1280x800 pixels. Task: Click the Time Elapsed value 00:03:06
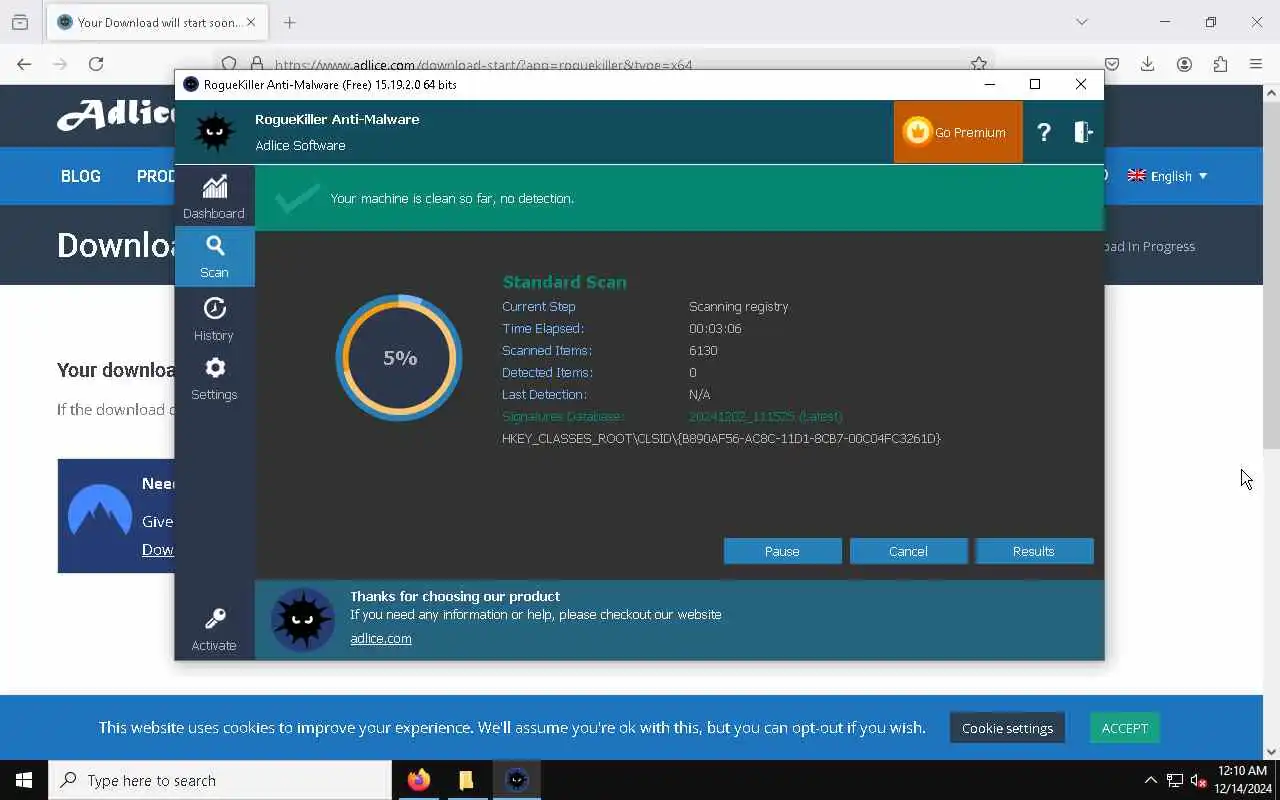[715, 328]
